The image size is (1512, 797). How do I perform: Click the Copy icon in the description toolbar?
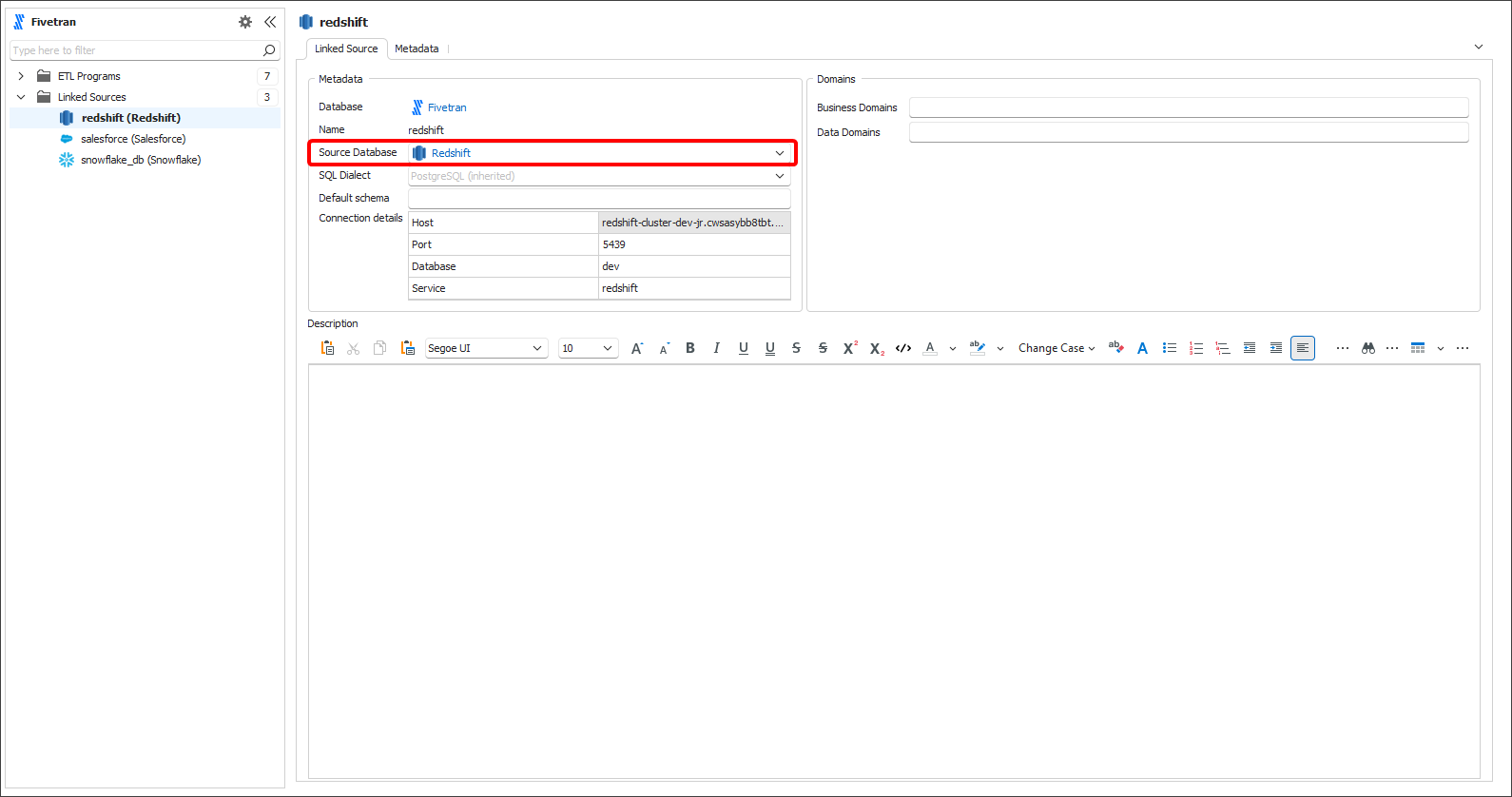[379, 348]
